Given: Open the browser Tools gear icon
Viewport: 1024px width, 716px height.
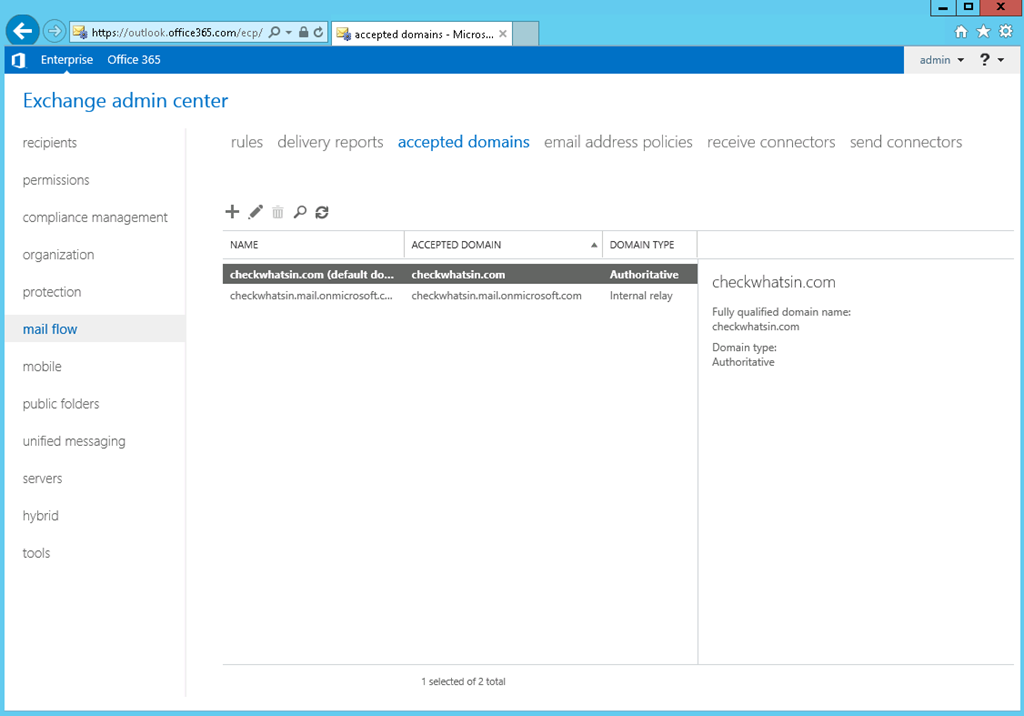Looking at the screenshot, I should pyautogui.click(x=1006, y=31).
